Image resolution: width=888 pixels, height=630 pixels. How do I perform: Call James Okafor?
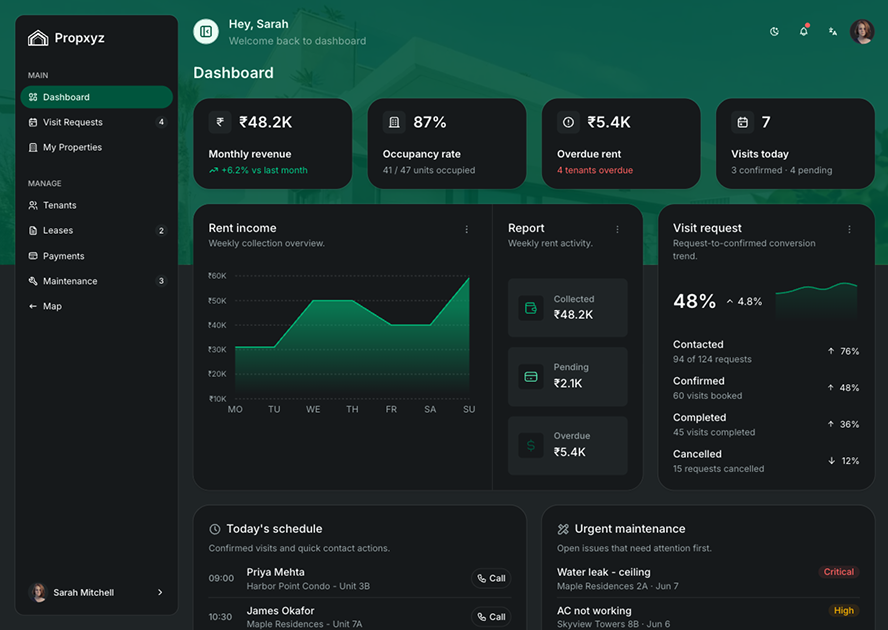[x=491, y=617]
